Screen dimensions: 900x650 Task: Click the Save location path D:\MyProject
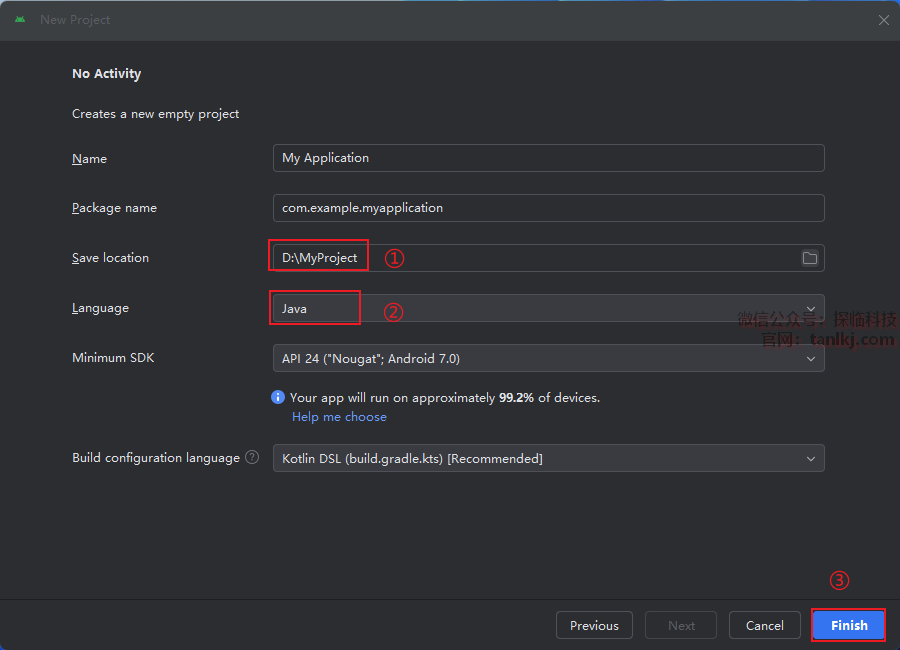(320, 258)
